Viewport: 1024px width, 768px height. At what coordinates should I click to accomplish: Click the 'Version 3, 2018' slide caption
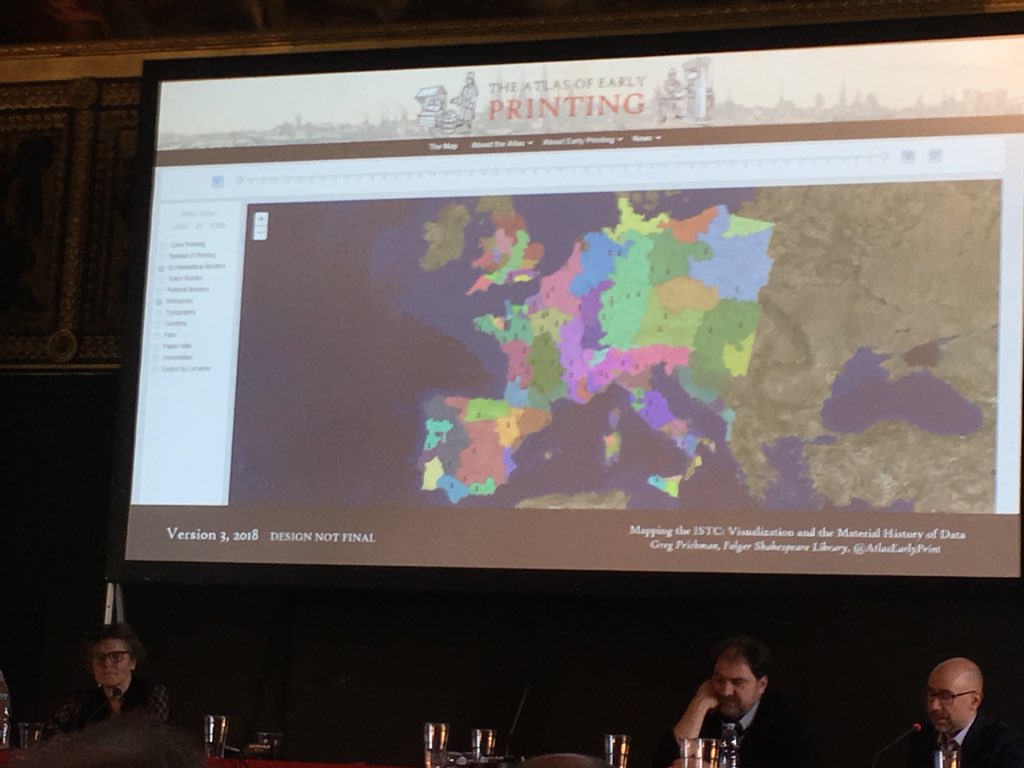pyautogui.click(x=212, y=534)
